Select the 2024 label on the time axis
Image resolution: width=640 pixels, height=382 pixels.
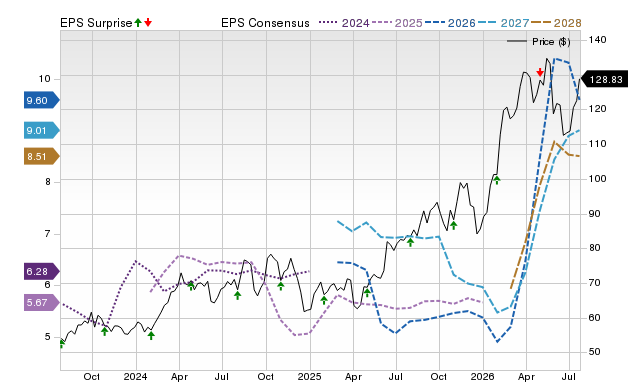click(136, 376)
